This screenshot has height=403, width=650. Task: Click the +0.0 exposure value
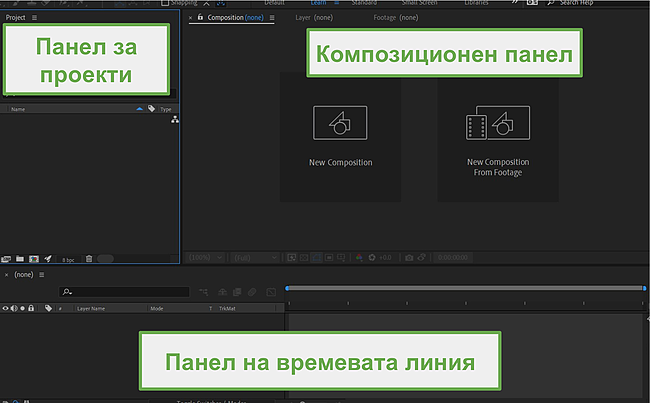point(385,257)
